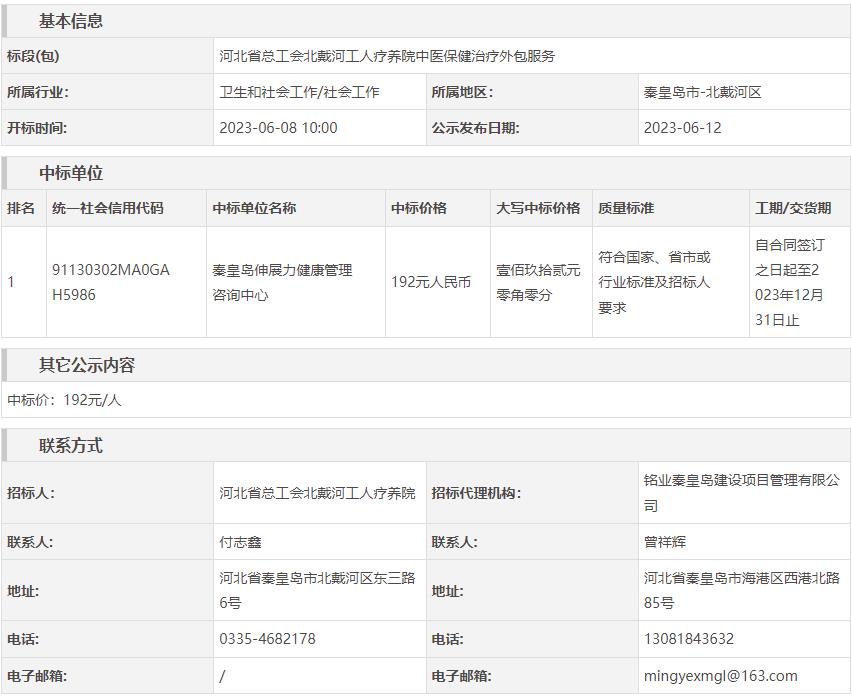Click the 统一社会信用代码 column header

107,208
